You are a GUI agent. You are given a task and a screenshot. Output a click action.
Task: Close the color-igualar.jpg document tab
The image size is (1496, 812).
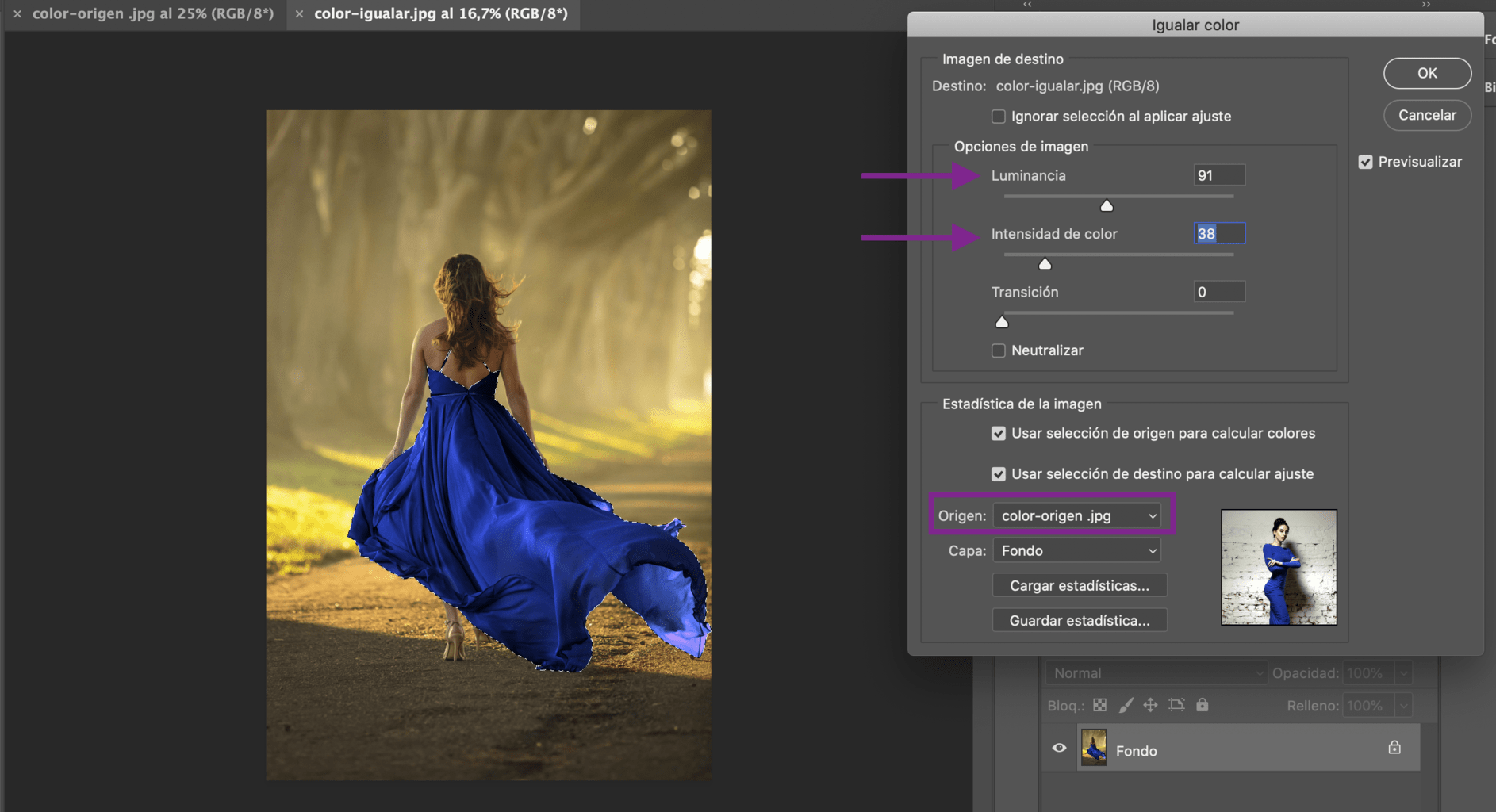click(299, 14)
